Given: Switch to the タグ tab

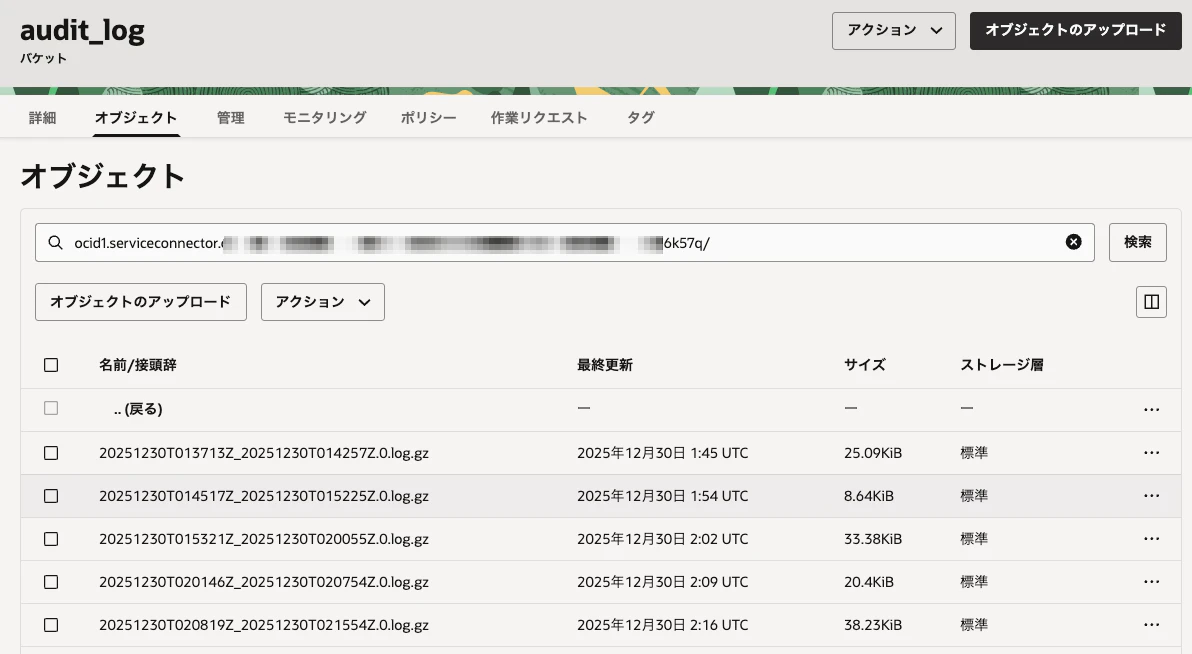Looking at the screenshot, I should 641,117.
